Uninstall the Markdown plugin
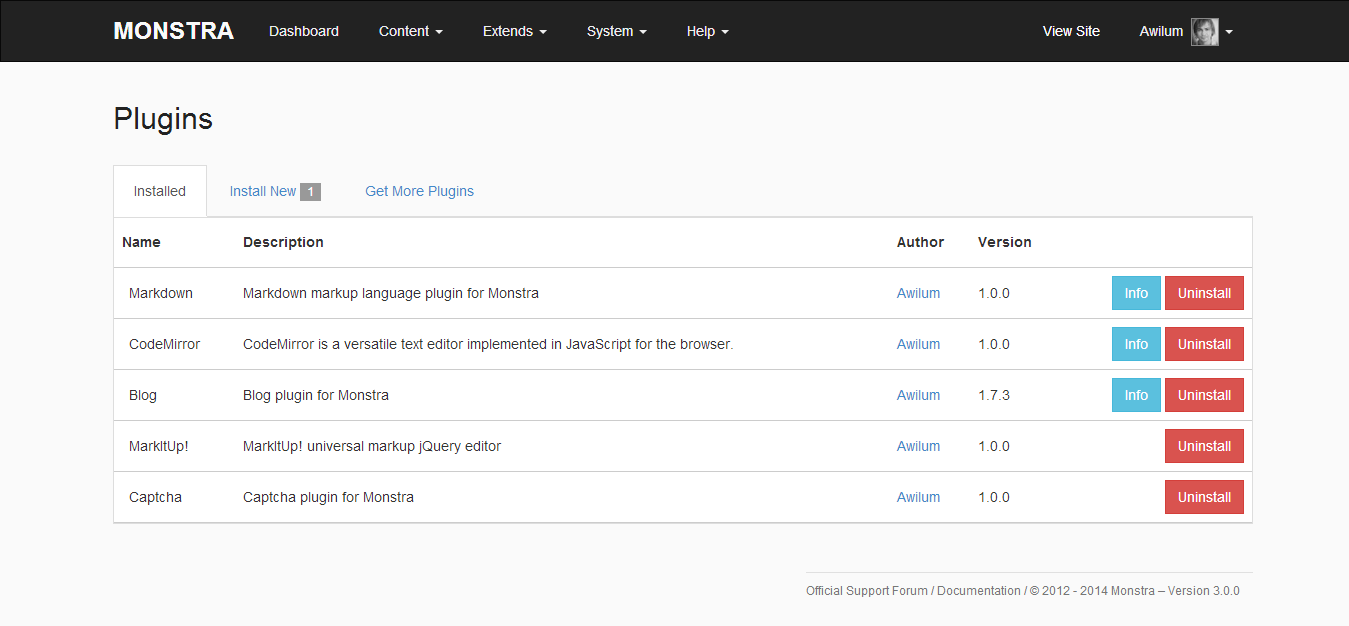The image size is (1349, 626). point(1204,293)
